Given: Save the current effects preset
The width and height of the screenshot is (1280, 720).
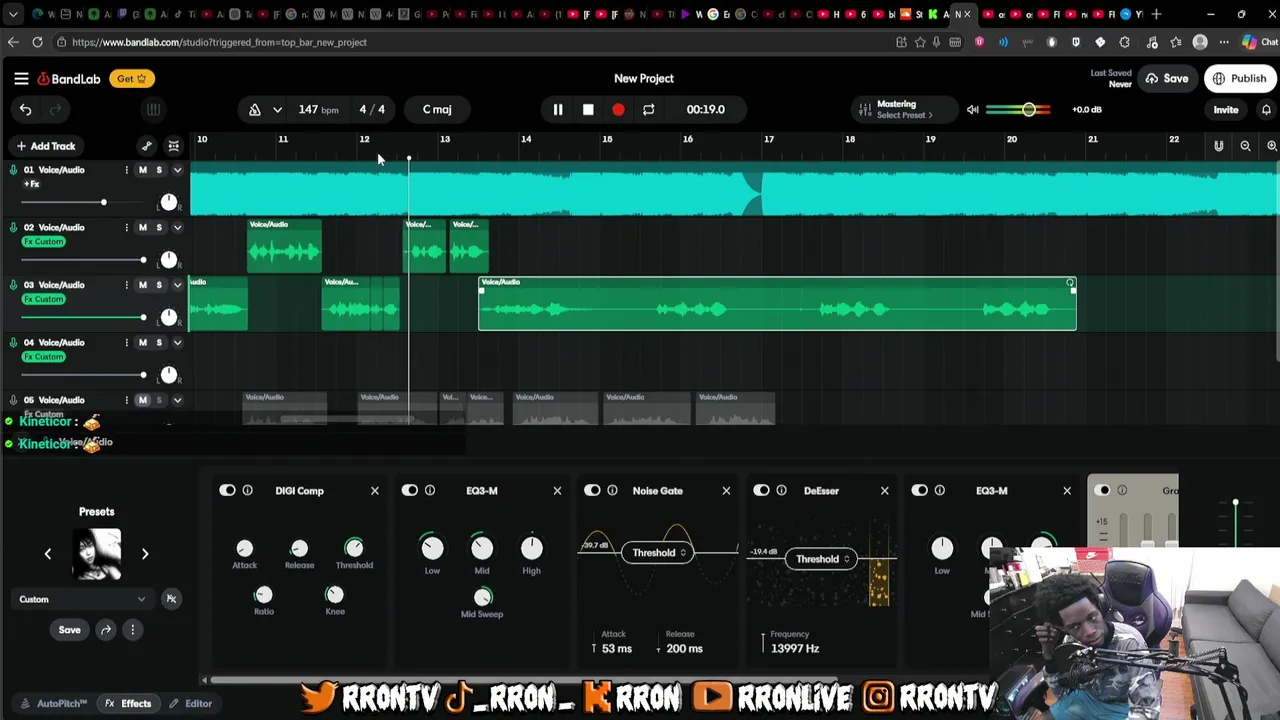Looking at the screenshot, I should coord(69,630).
